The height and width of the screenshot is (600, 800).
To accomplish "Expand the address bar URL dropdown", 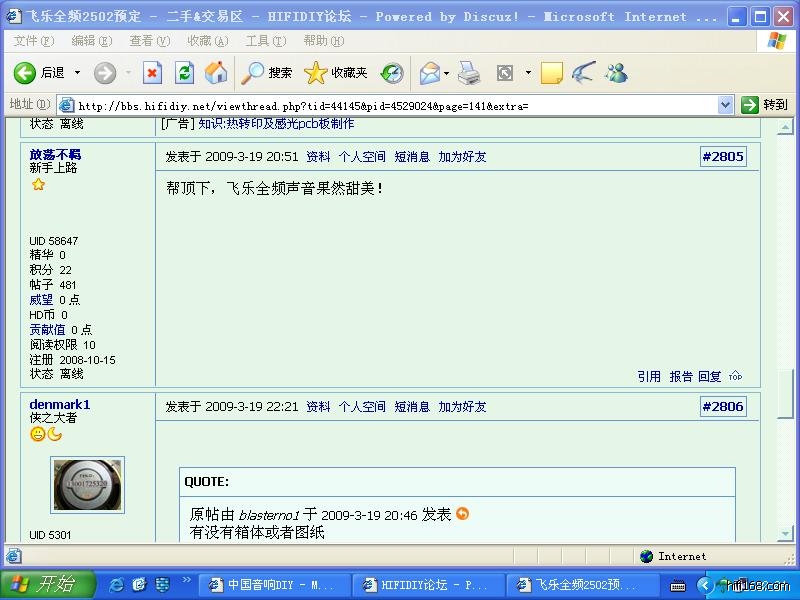I will (x=725, y=105).
